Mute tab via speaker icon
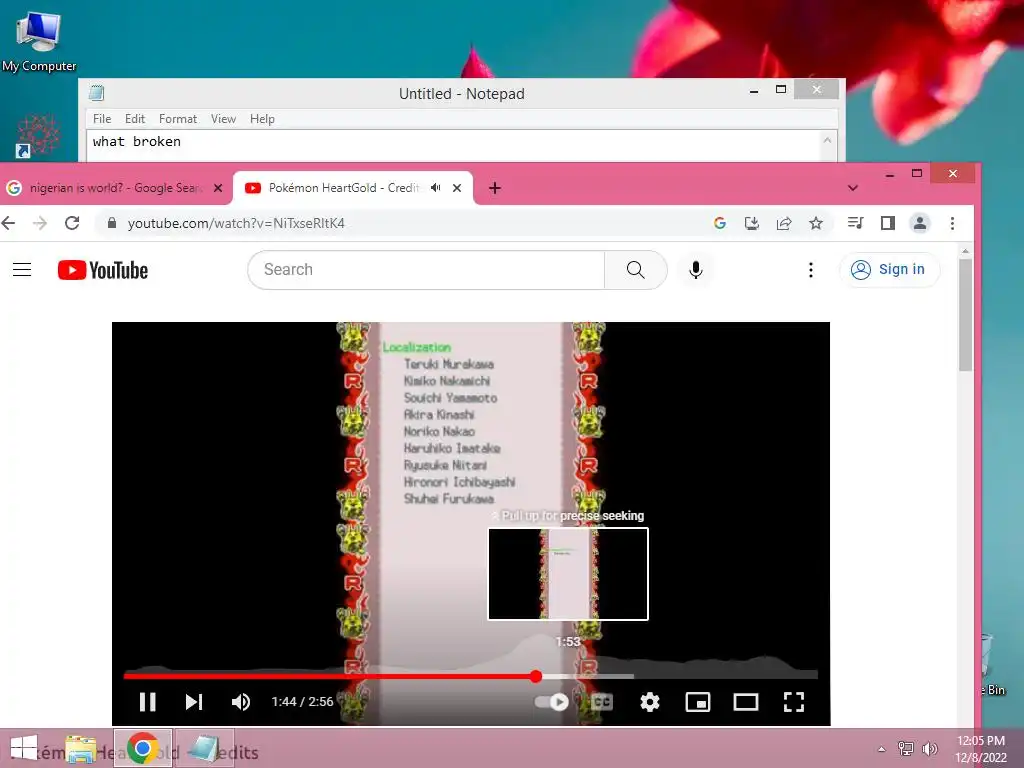 [x=436, y=188]
